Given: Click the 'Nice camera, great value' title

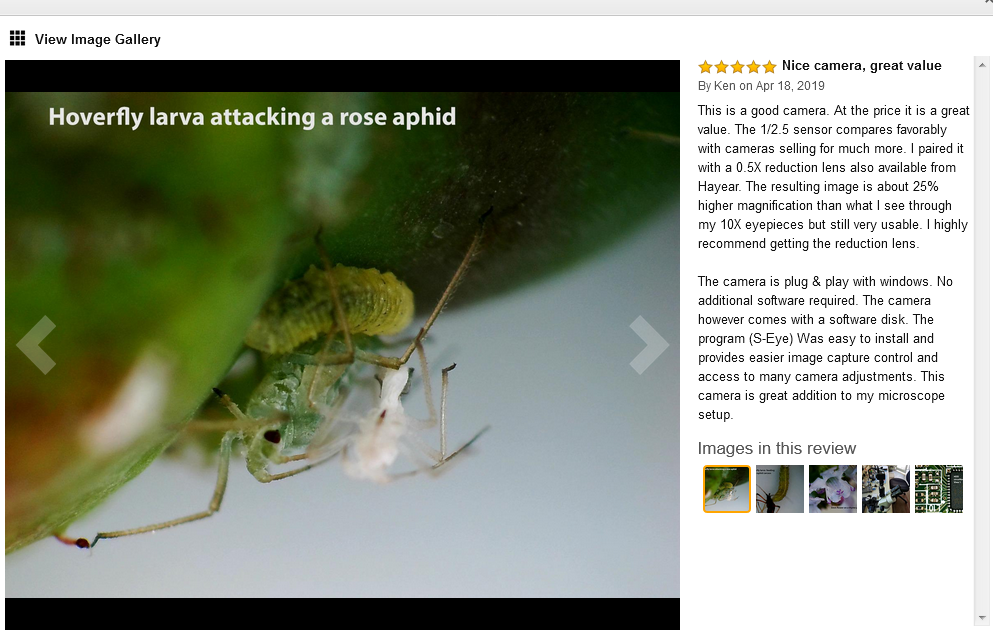Looking at the screenshot, I should click(x=861, y=66).
